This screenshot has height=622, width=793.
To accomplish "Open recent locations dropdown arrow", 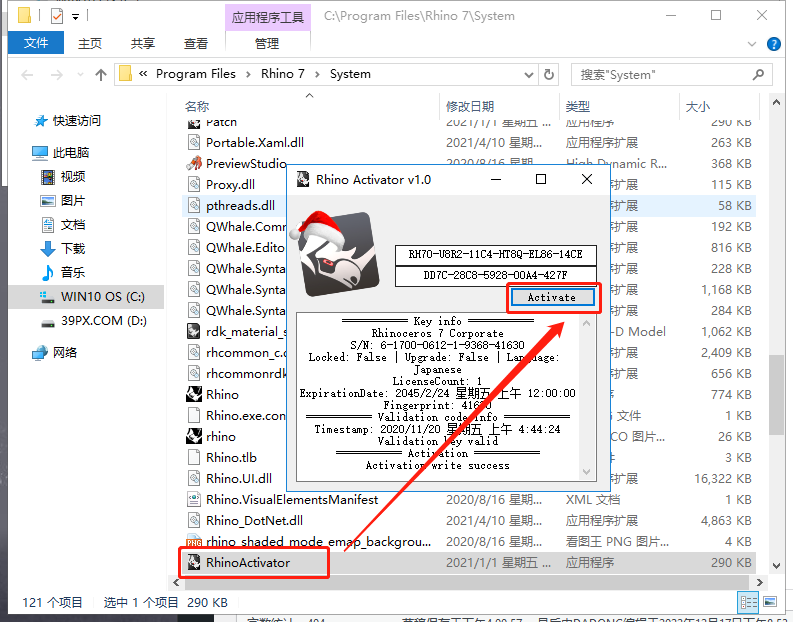I will tap(80, 75).
